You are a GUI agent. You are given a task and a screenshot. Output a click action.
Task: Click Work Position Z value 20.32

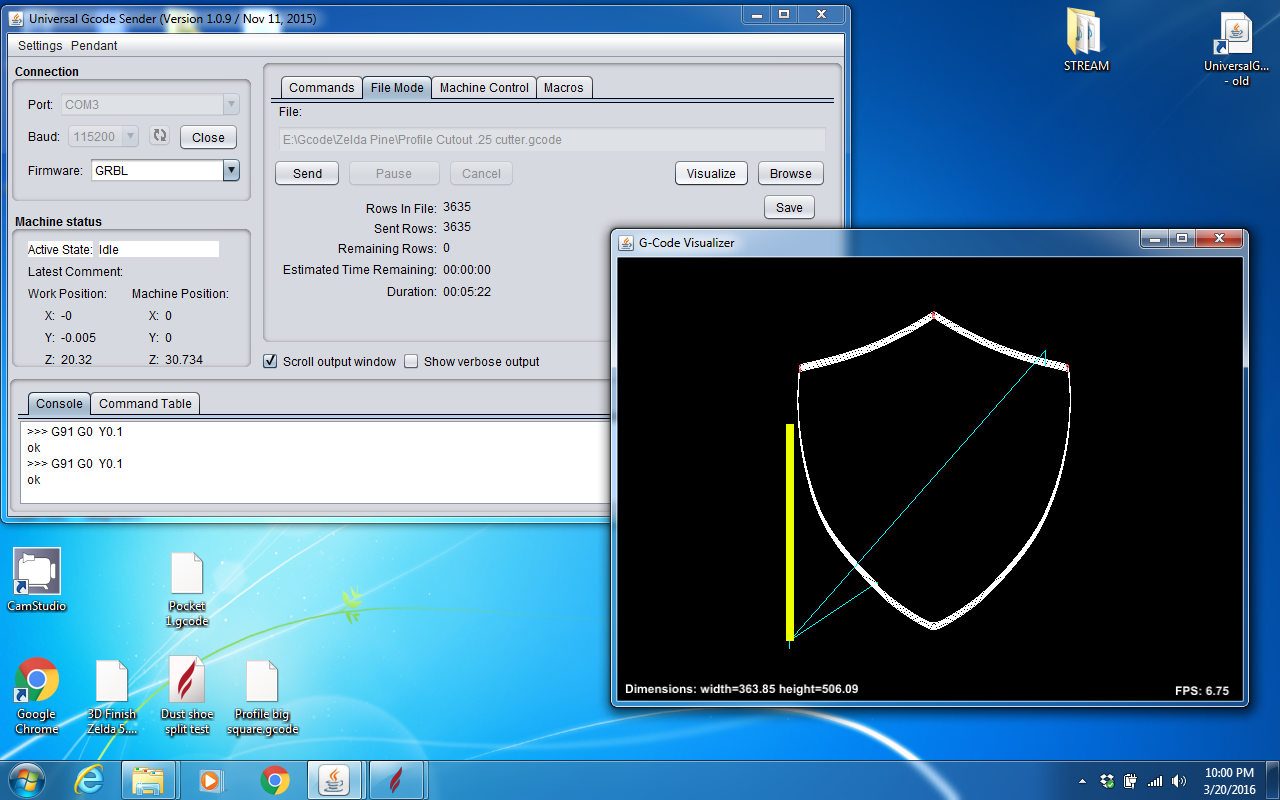pyautogui.click(x=77, y=359)
